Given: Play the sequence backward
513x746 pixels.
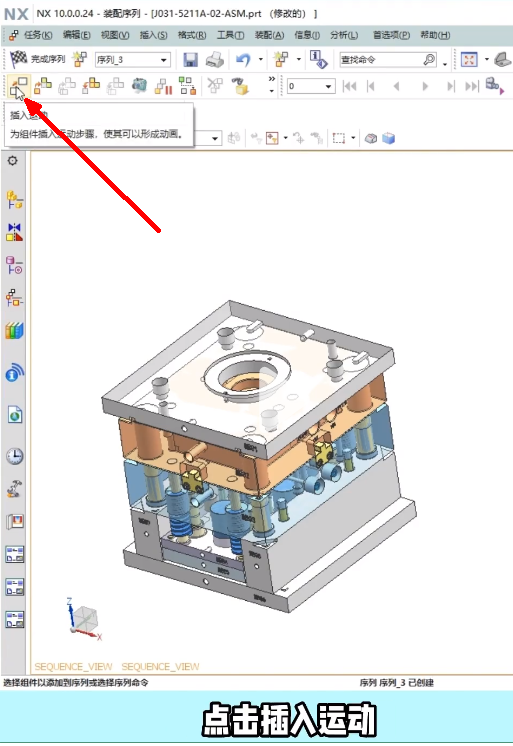Looking at the screenshot, I should [396, 86].
